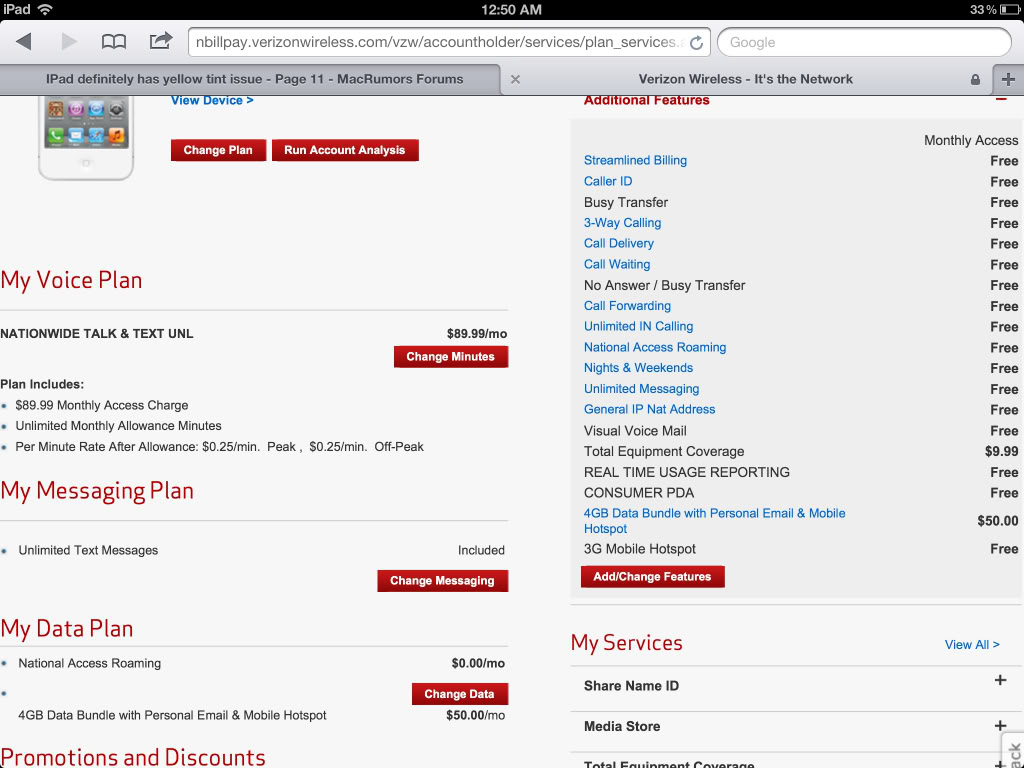Open View All services link
This screenshot has height=768, width=1024.
(972, 645)
